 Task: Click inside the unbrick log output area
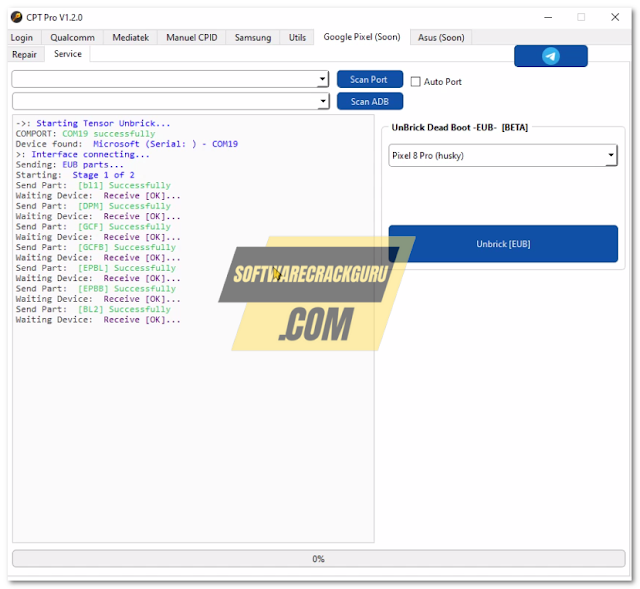coord(192,430)
